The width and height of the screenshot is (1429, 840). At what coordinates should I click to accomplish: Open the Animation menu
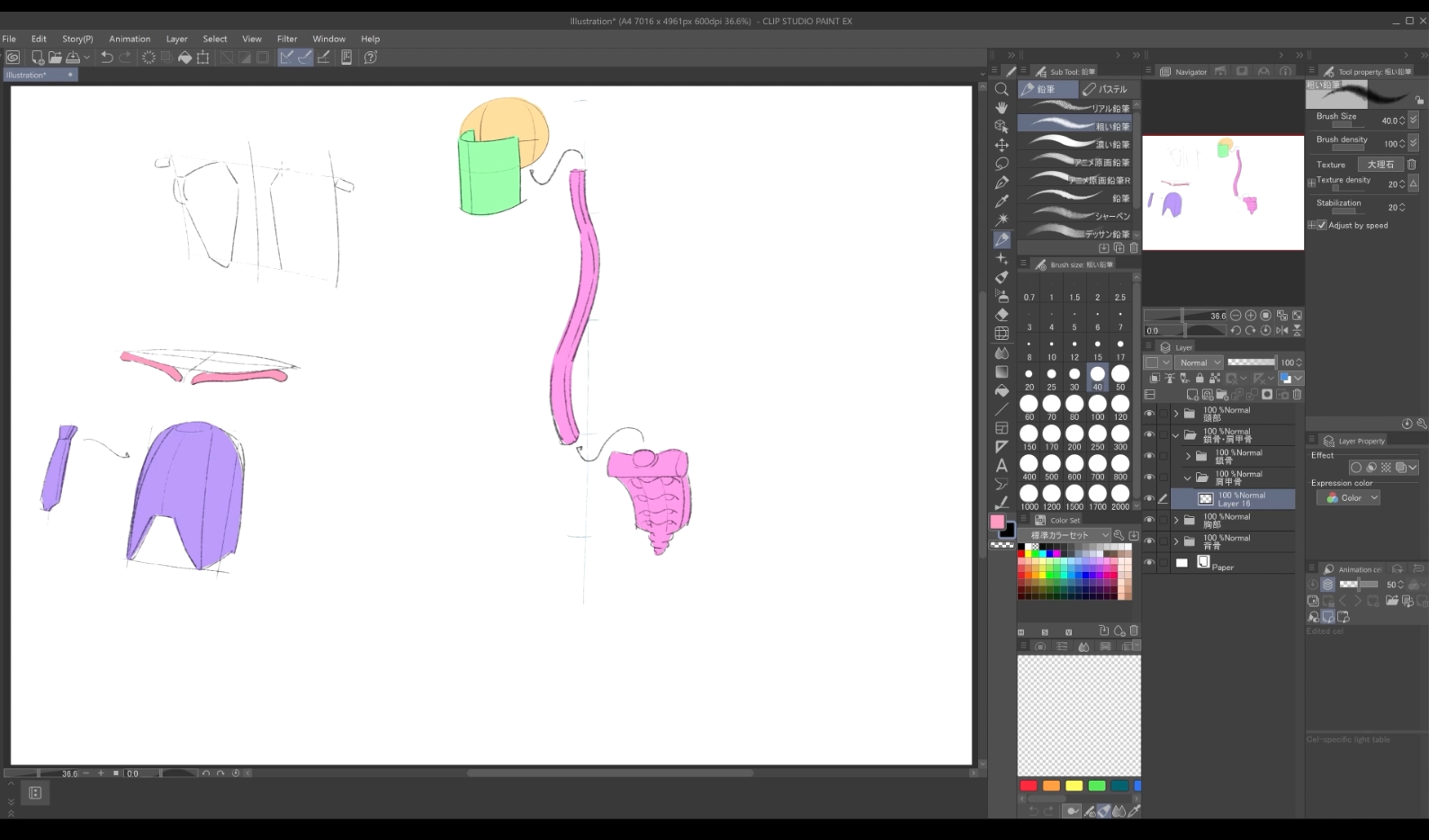(130, 39)
